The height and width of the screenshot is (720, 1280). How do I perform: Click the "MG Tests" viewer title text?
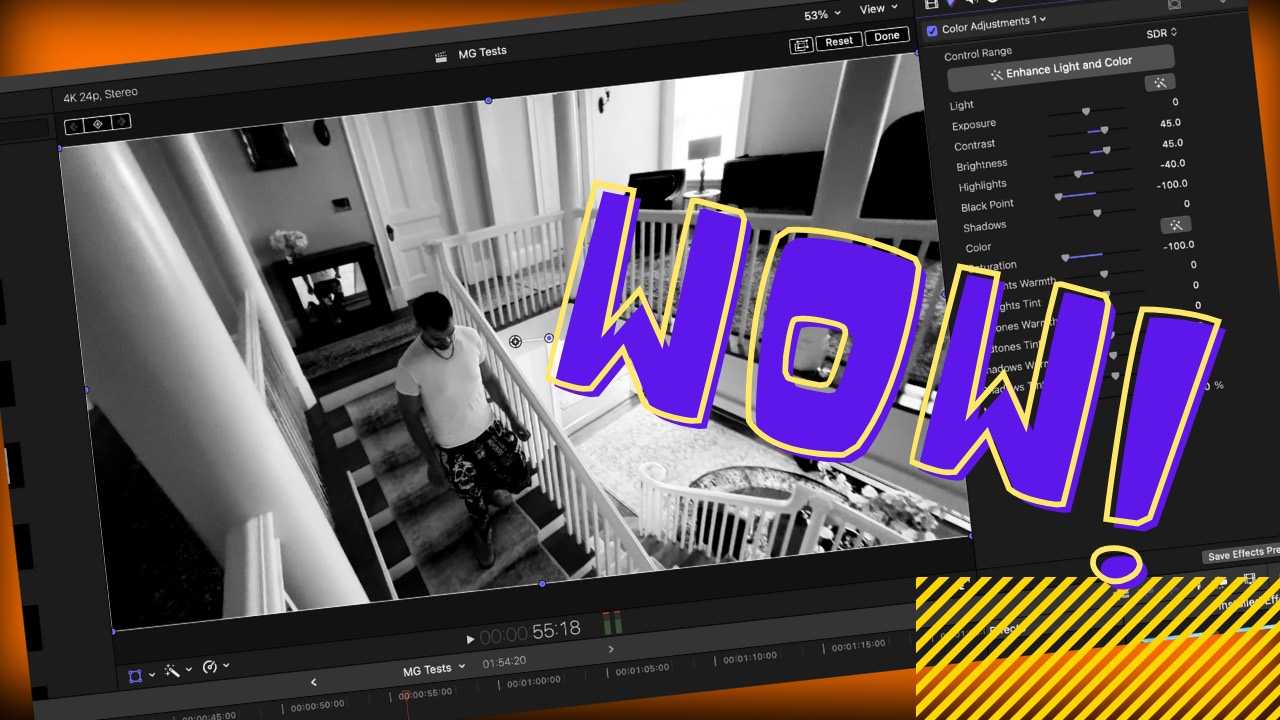[482, 52]
